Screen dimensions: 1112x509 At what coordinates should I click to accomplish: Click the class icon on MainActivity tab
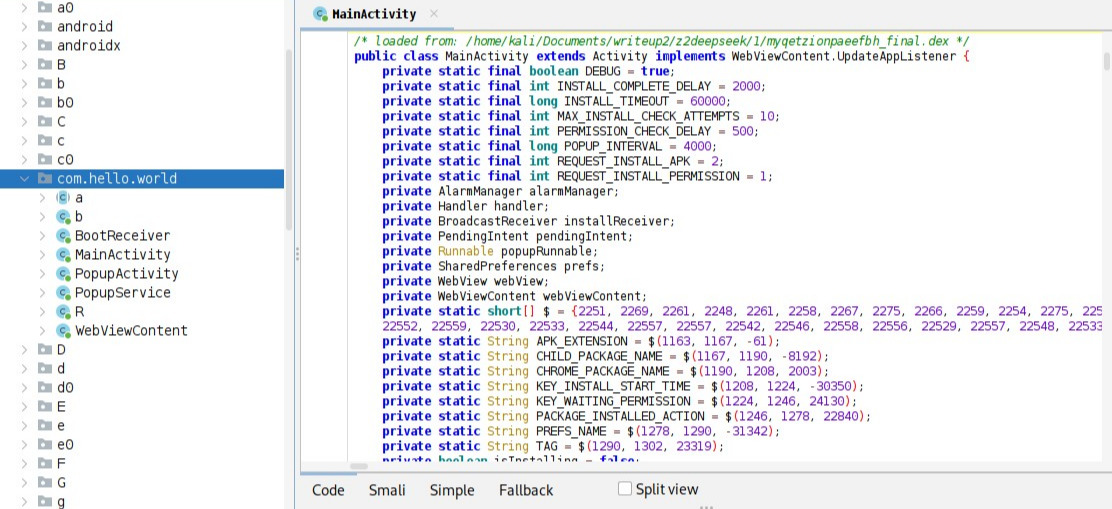coord(320,15)
